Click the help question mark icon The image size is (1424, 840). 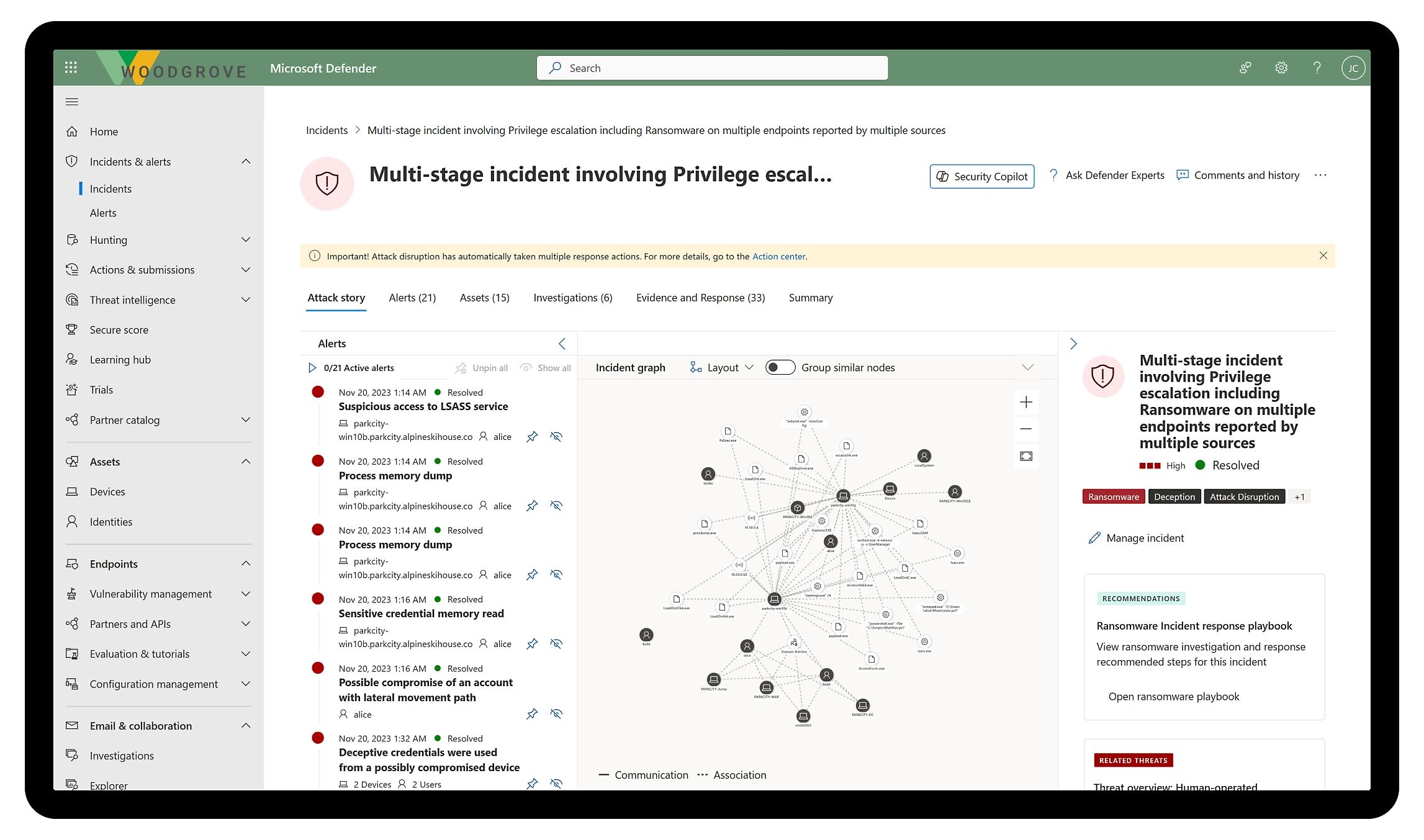coord(1317,68)
